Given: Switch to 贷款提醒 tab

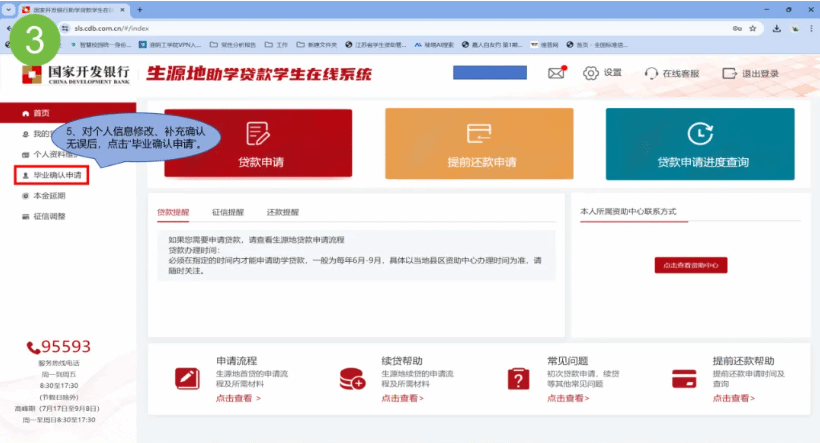Looking at the screenshot, I should pyautogui.click(x=173, y=212).
